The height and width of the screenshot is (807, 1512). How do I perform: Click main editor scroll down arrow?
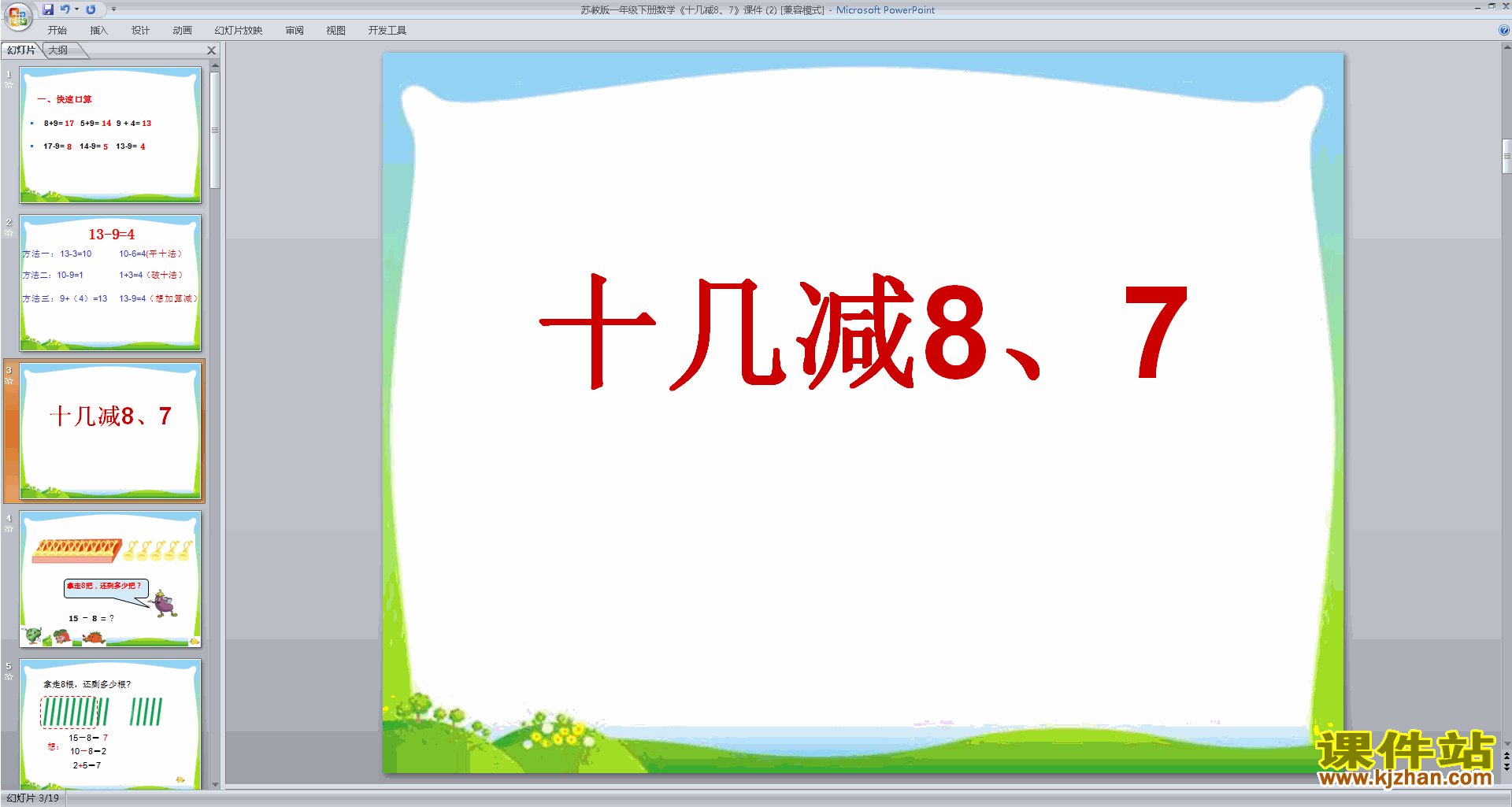1506,743
